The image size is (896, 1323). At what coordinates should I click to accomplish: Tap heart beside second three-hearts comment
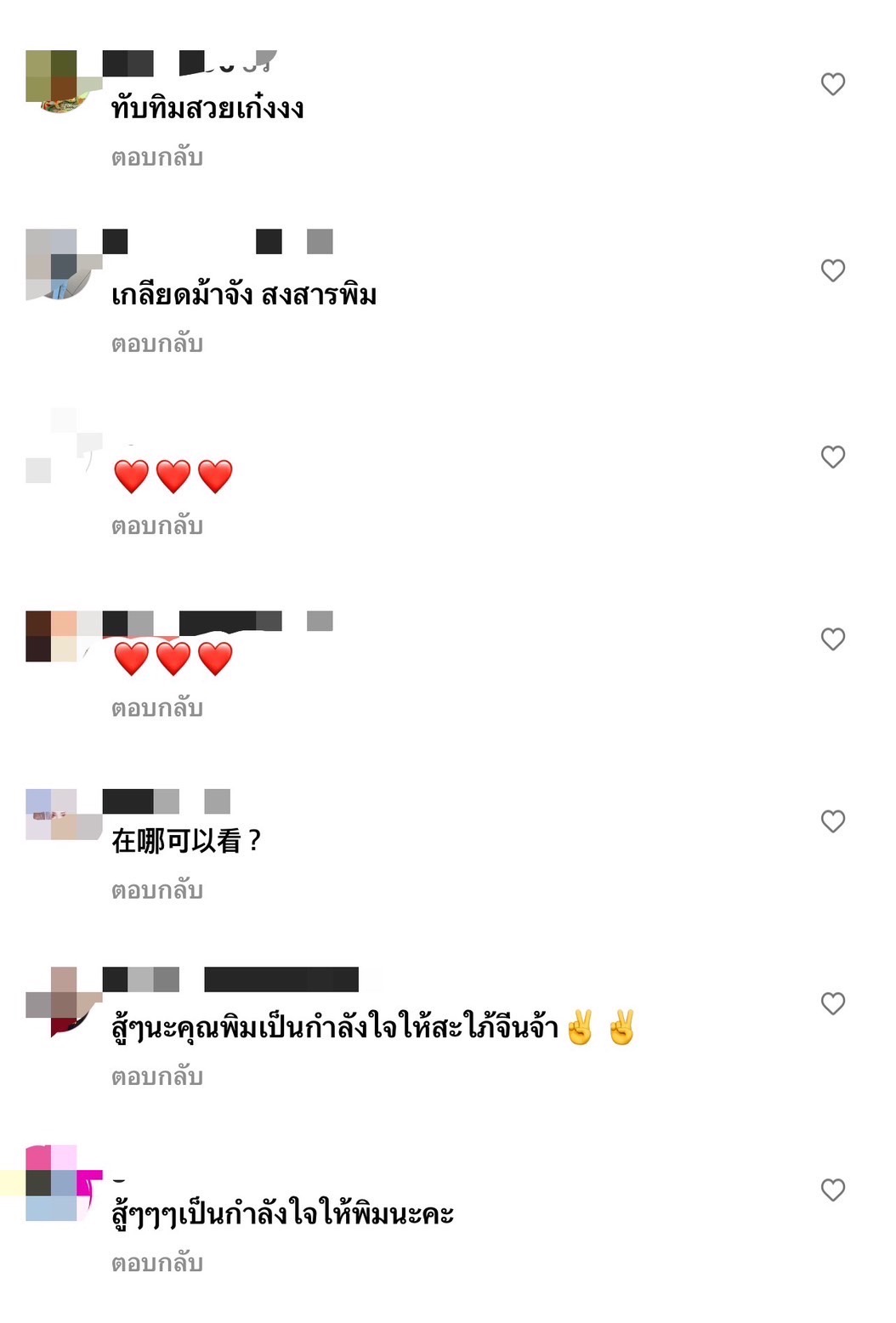click(832, 639)
